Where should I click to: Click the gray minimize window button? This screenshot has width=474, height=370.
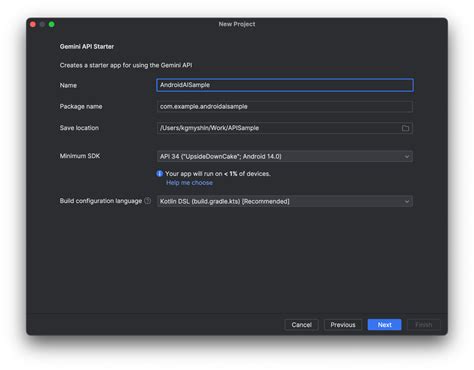42,24
